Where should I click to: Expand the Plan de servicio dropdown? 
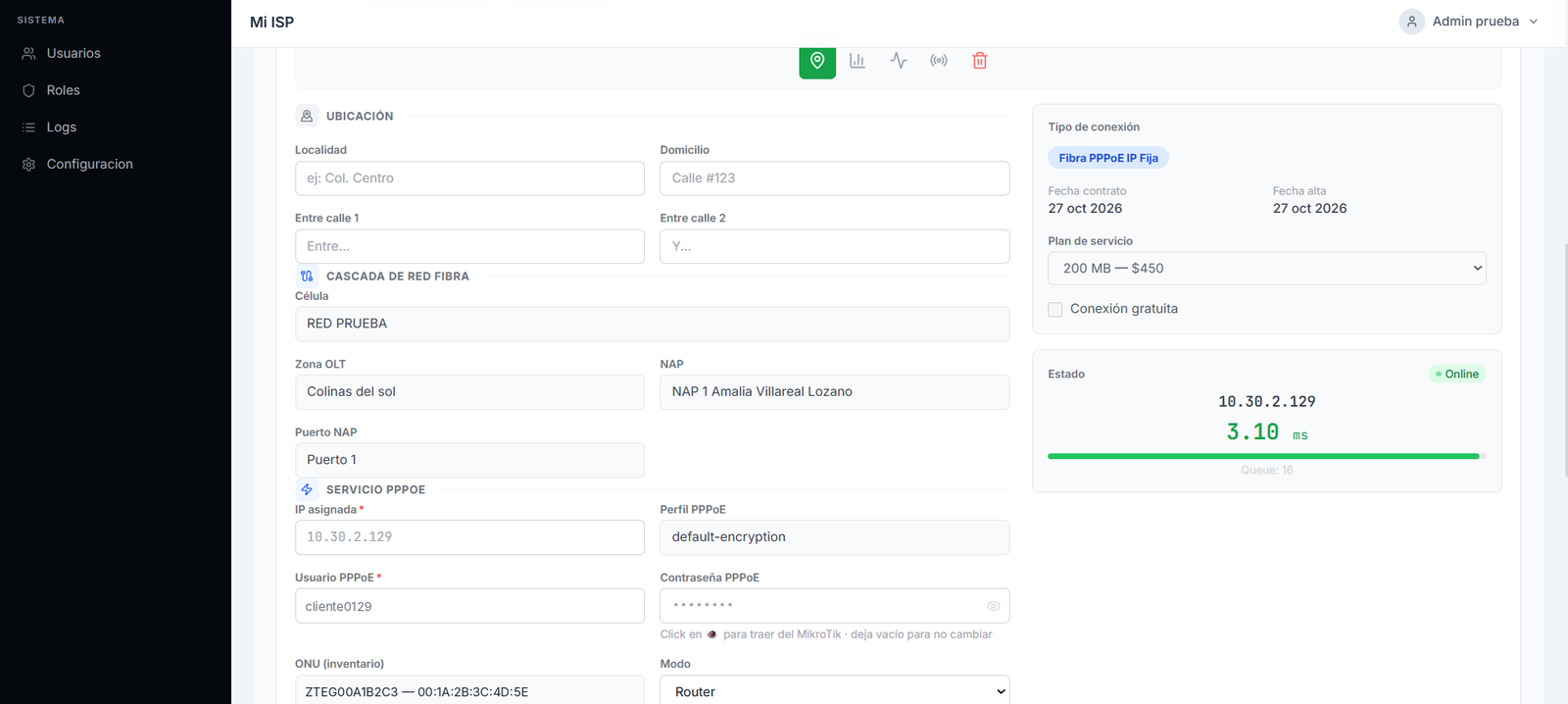pos(1266,269)
